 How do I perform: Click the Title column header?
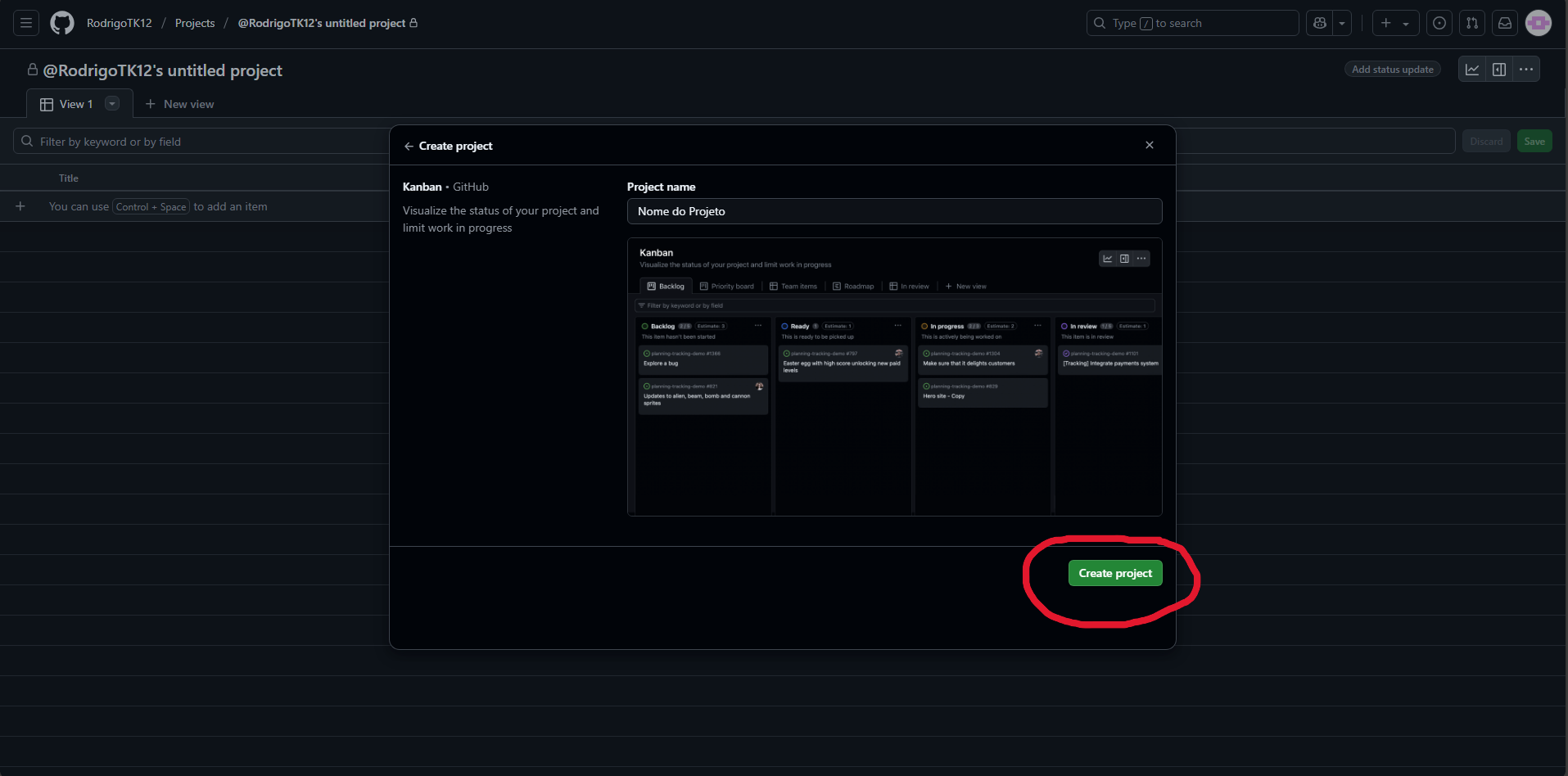[x=69, y=178]
